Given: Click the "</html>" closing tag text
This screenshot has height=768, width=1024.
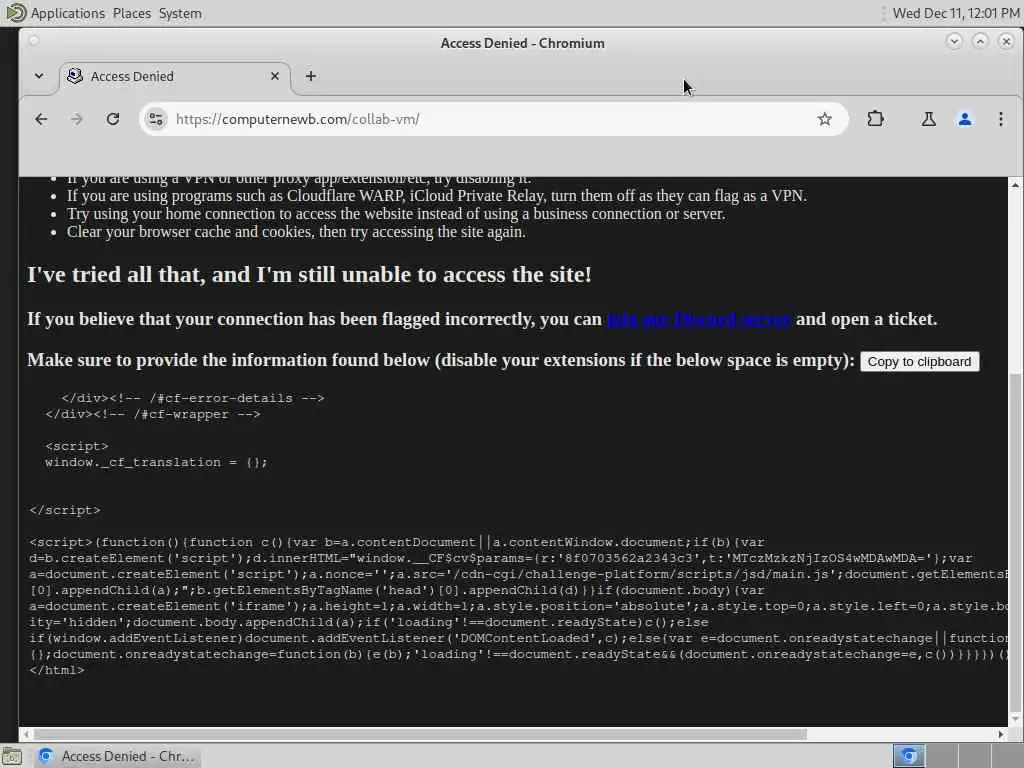Looking at the screenshot, I should coord(57,670).
